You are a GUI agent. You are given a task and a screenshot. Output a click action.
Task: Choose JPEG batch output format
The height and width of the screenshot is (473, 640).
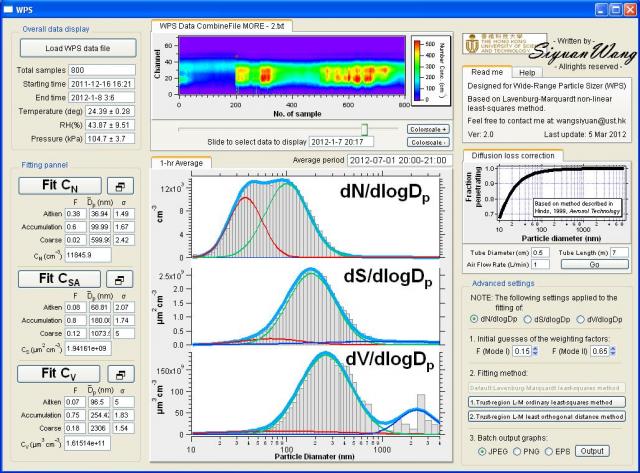point(482,451)
